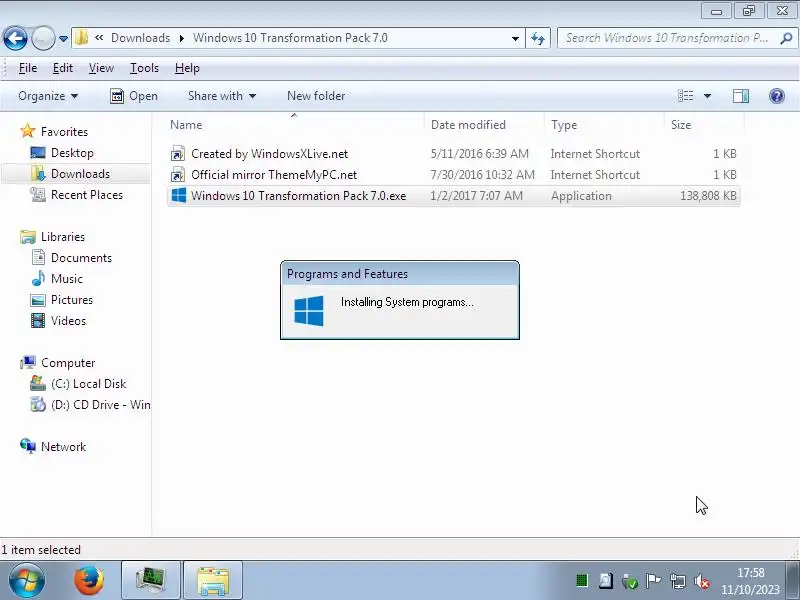The height and width of the screenshot is (600, 800).
Task: Open the Videos library
Action: tap(68, 321)
